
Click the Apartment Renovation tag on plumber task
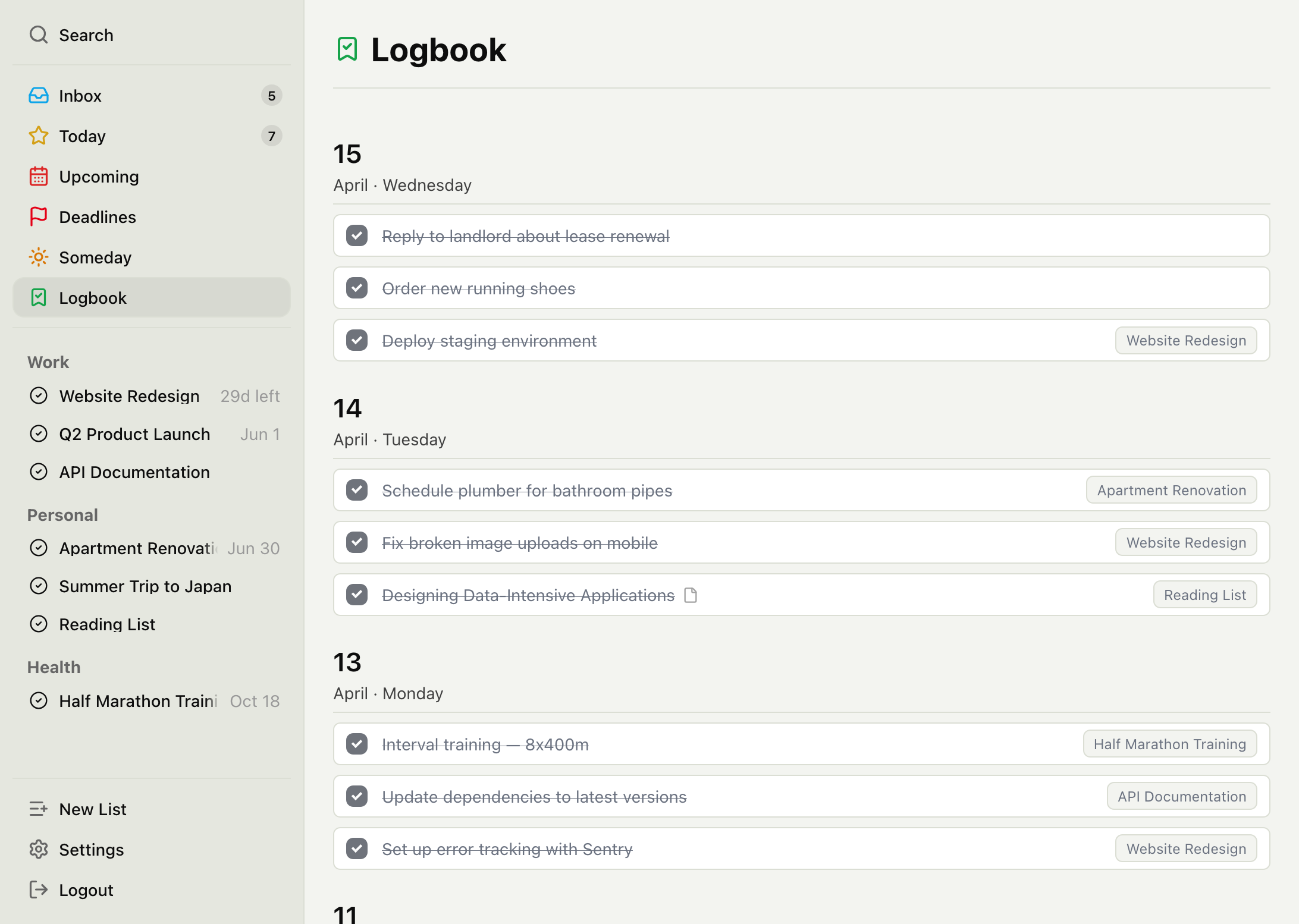pos(1172,491)
